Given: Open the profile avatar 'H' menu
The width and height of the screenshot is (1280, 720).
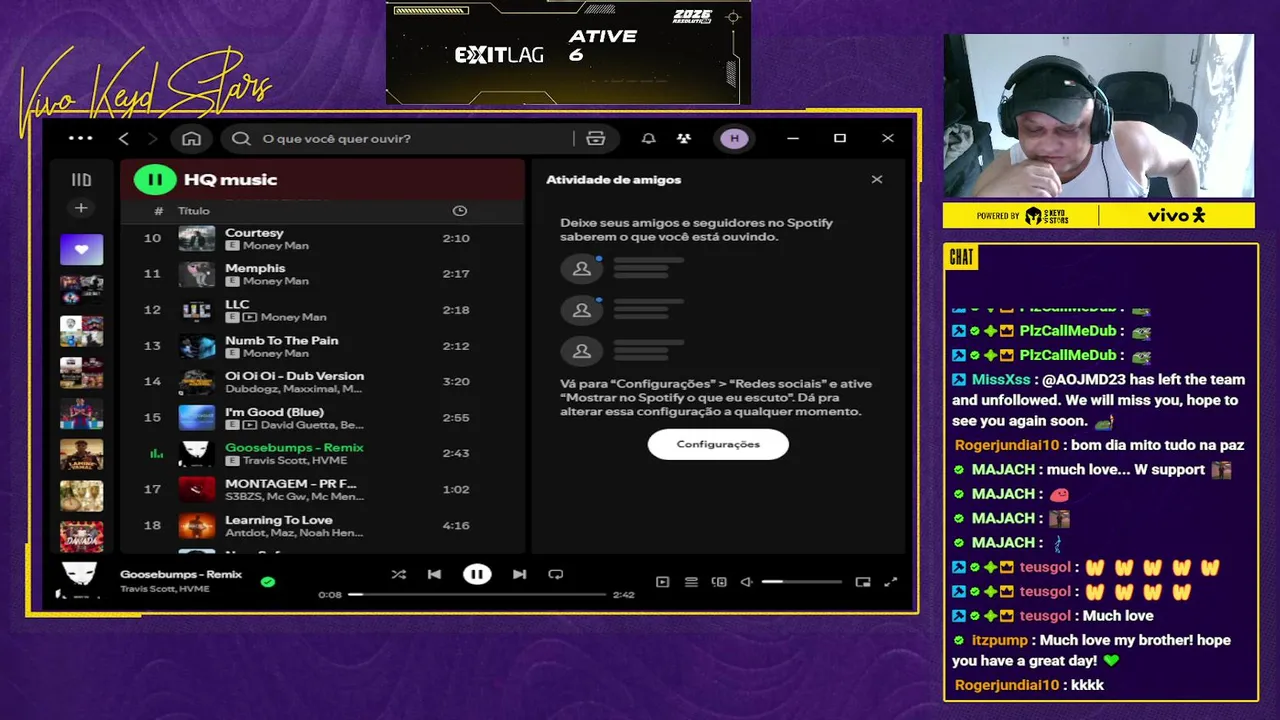Looking at the screenshot, I should coord(735,138).
